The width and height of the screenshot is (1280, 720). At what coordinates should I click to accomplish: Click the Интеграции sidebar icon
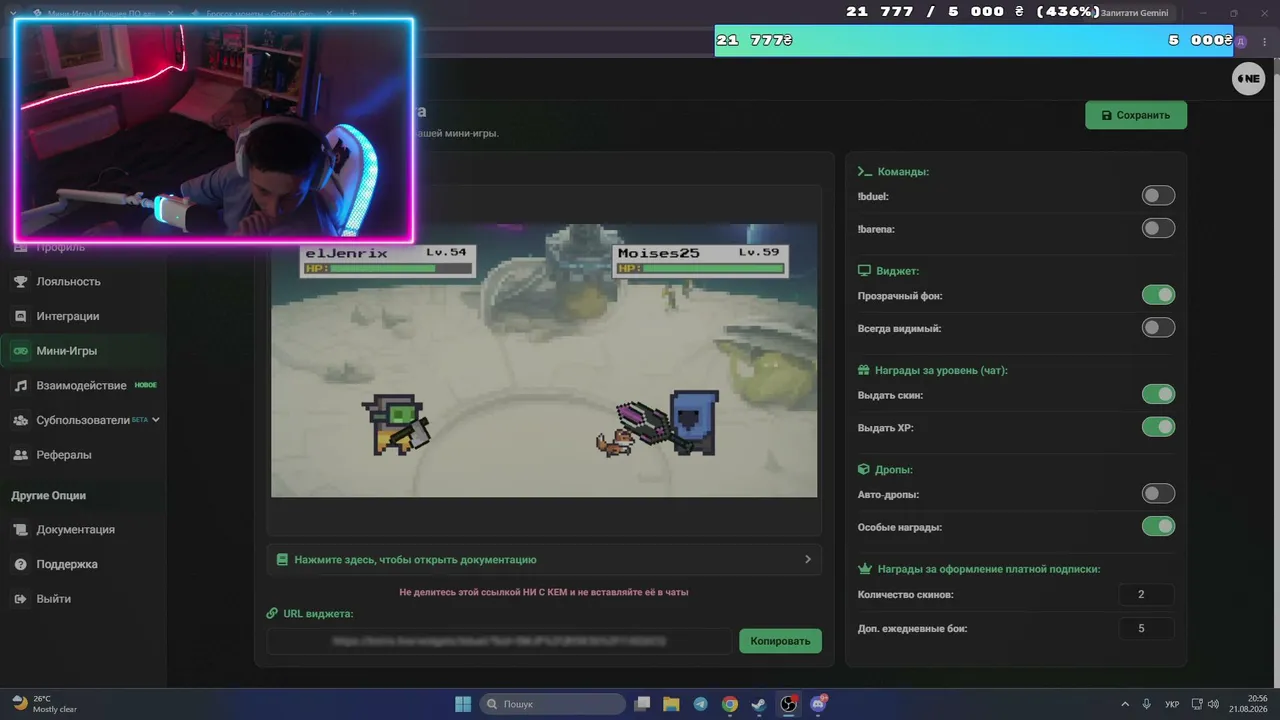(20, 316)
